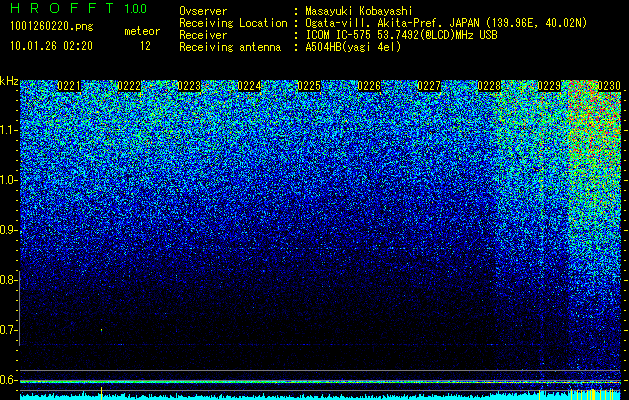The height and width of the screenshot is (400, 629).
Task: Click the 1.0 frequency axis label
Action: pyautogui.click(x=7, y=180)
